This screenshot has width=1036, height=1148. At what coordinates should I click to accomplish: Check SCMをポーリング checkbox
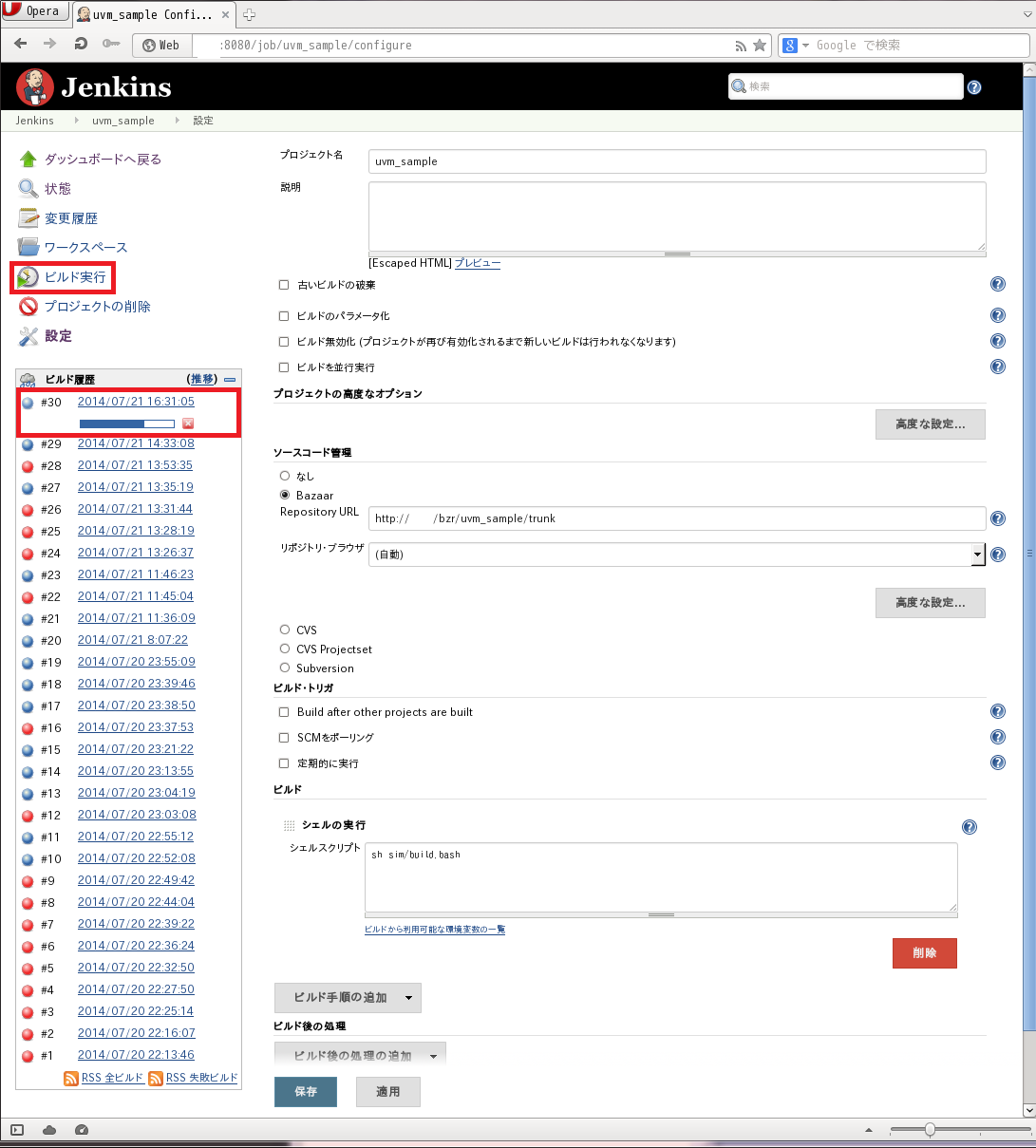point(284,738)
